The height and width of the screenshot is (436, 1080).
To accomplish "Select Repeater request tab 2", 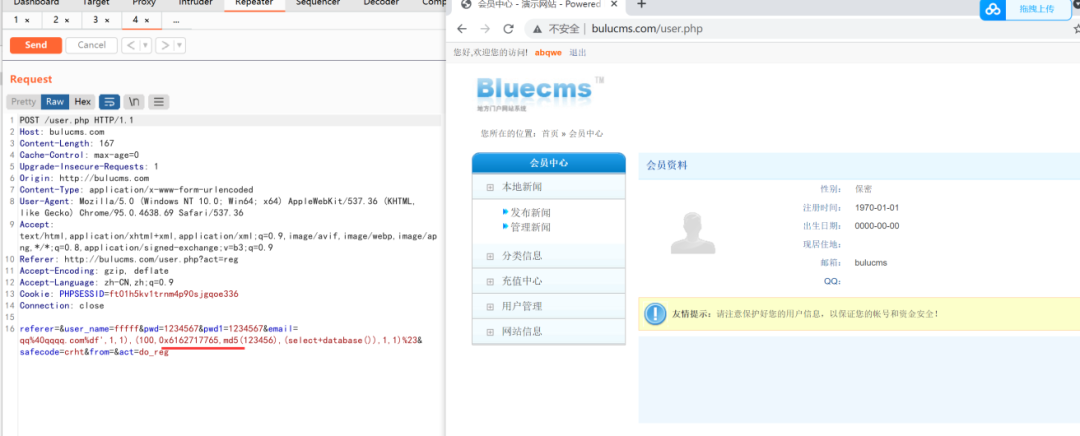I will (56, 20).
